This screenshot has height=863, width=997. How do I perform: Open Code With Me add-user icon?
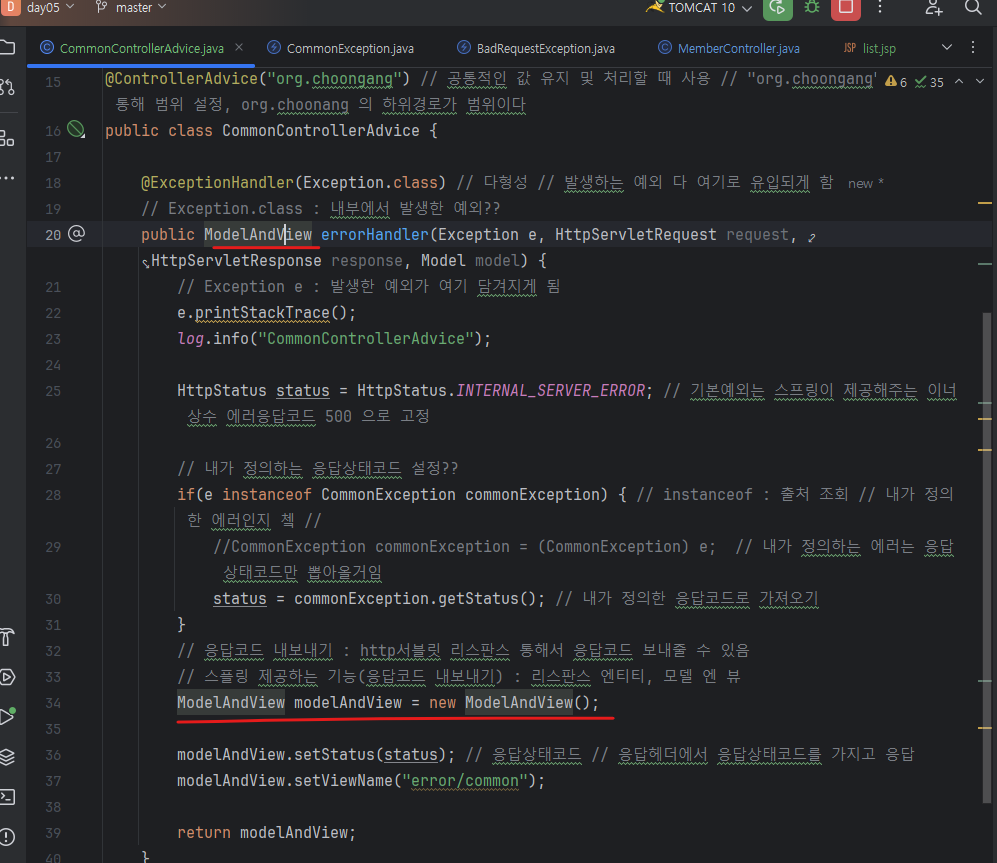[x=933, y=8]
